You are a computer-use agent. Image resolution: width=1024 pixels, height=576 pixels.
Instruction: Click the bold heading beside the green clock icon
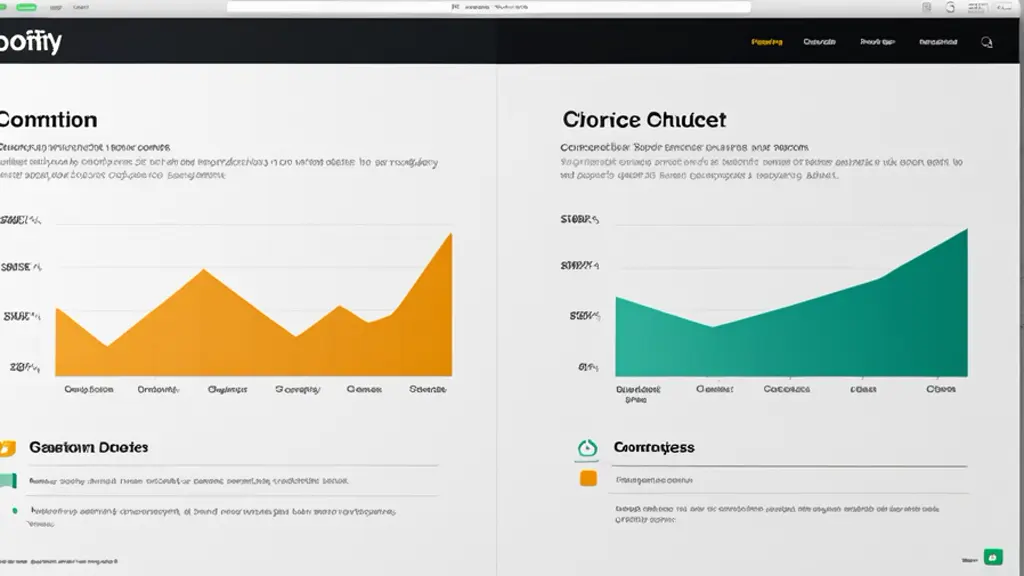pyautogui.click(x=654, y=447)
